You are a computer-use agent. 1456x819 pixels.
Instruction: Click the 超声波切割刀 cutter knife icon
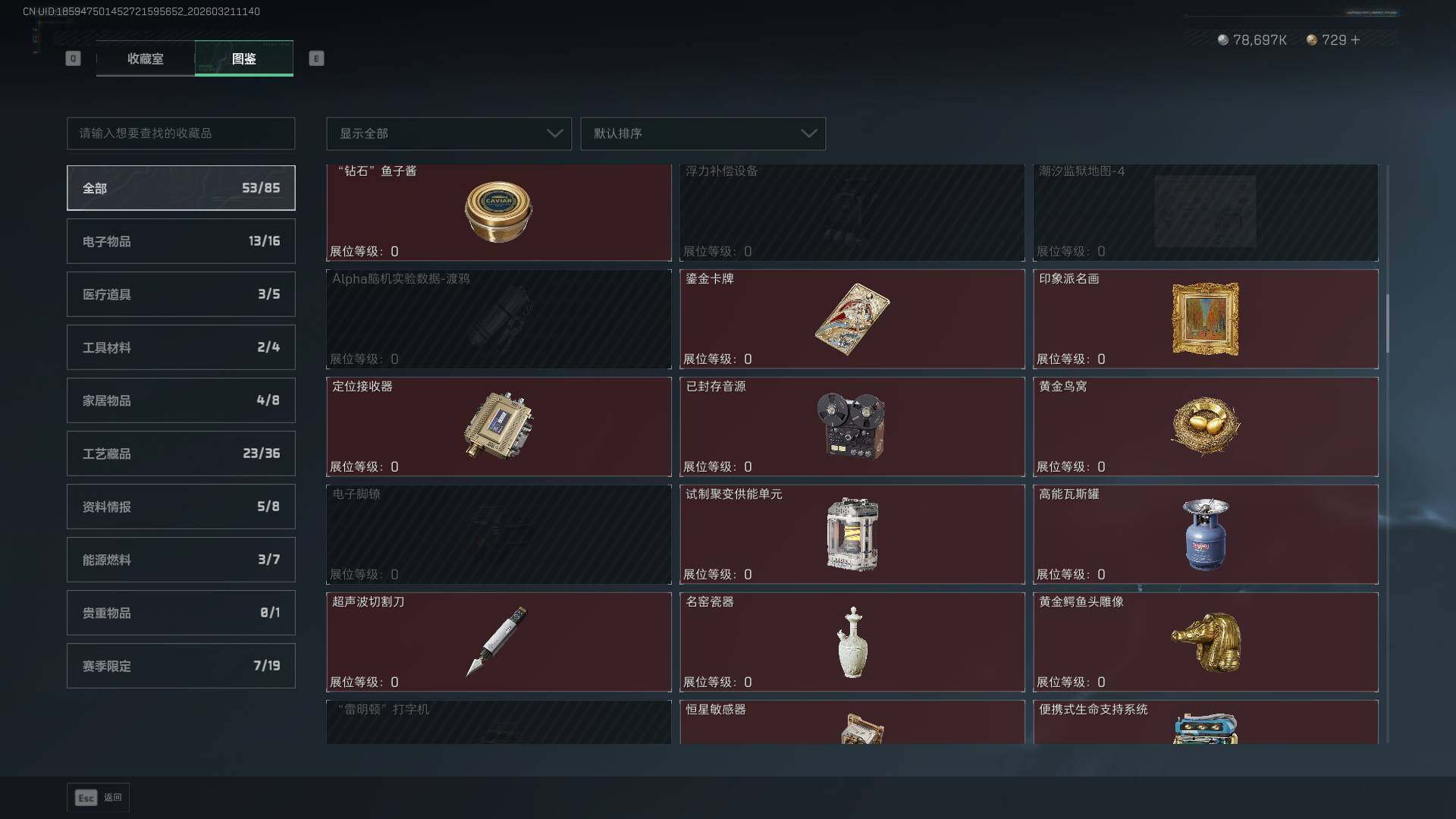point(497,642)
